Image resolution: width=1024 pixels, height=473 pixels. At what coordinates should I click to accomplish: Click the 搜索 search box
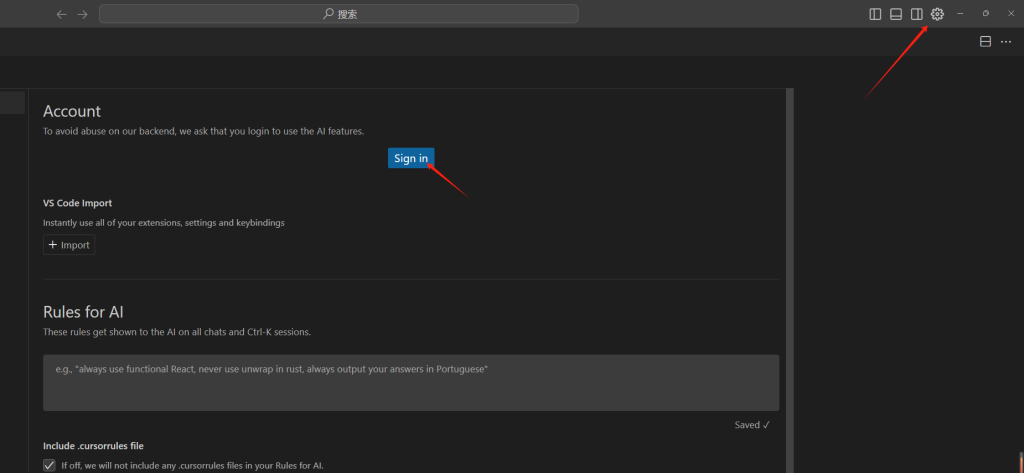338,14
